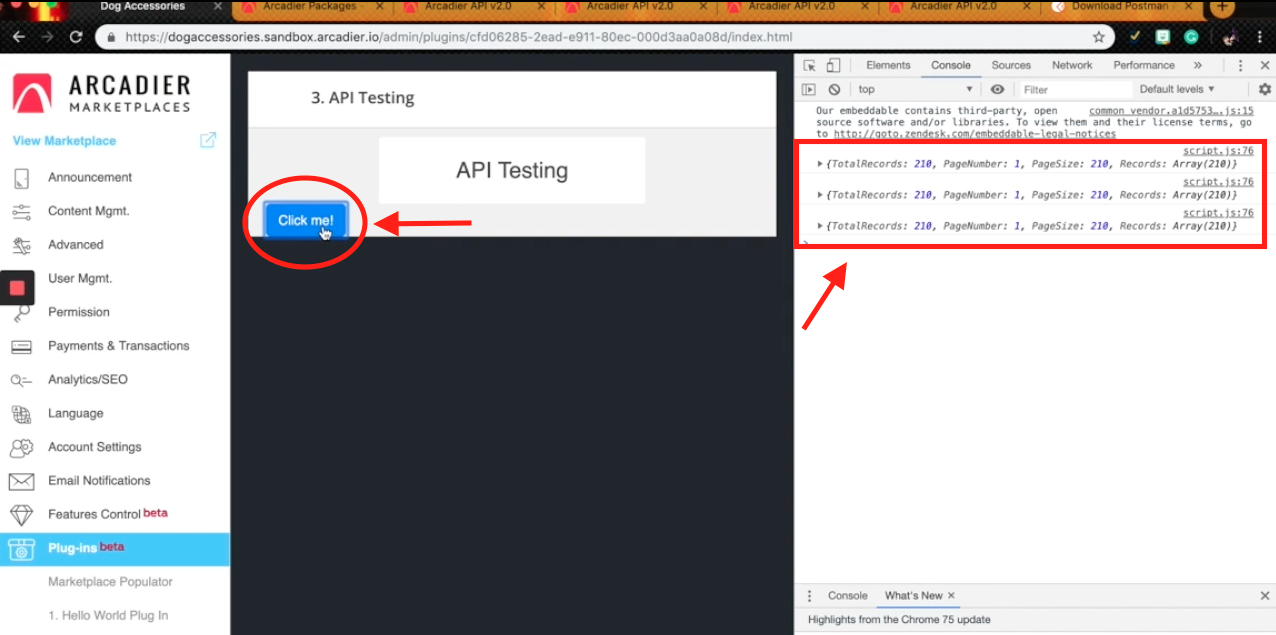Click the Advanced sidebar icon
The height and width of the screenshot is (635, 1276).
21,245
